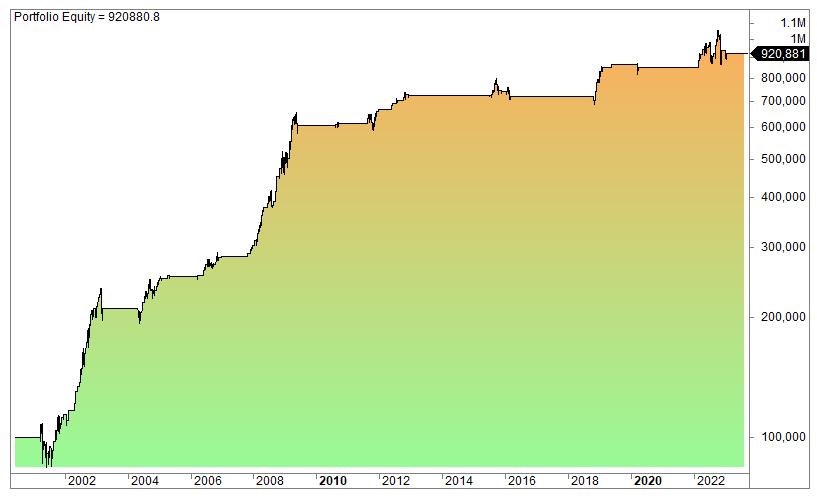
Task: Click the 200,000 y-axis label
Action: pyautogui.click(x=783, y=317)
